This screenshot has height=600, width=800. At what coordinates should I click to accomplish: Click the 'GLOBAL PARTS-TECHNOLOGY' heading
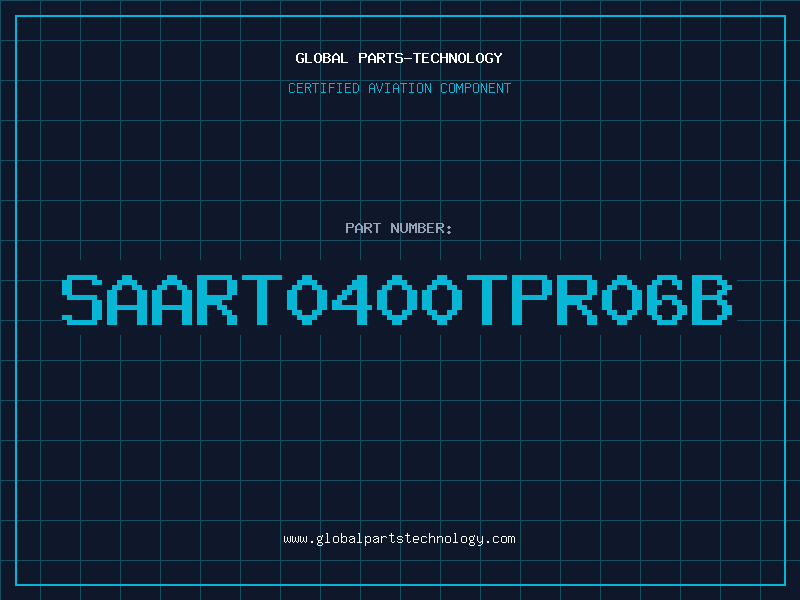click(399, 58)
